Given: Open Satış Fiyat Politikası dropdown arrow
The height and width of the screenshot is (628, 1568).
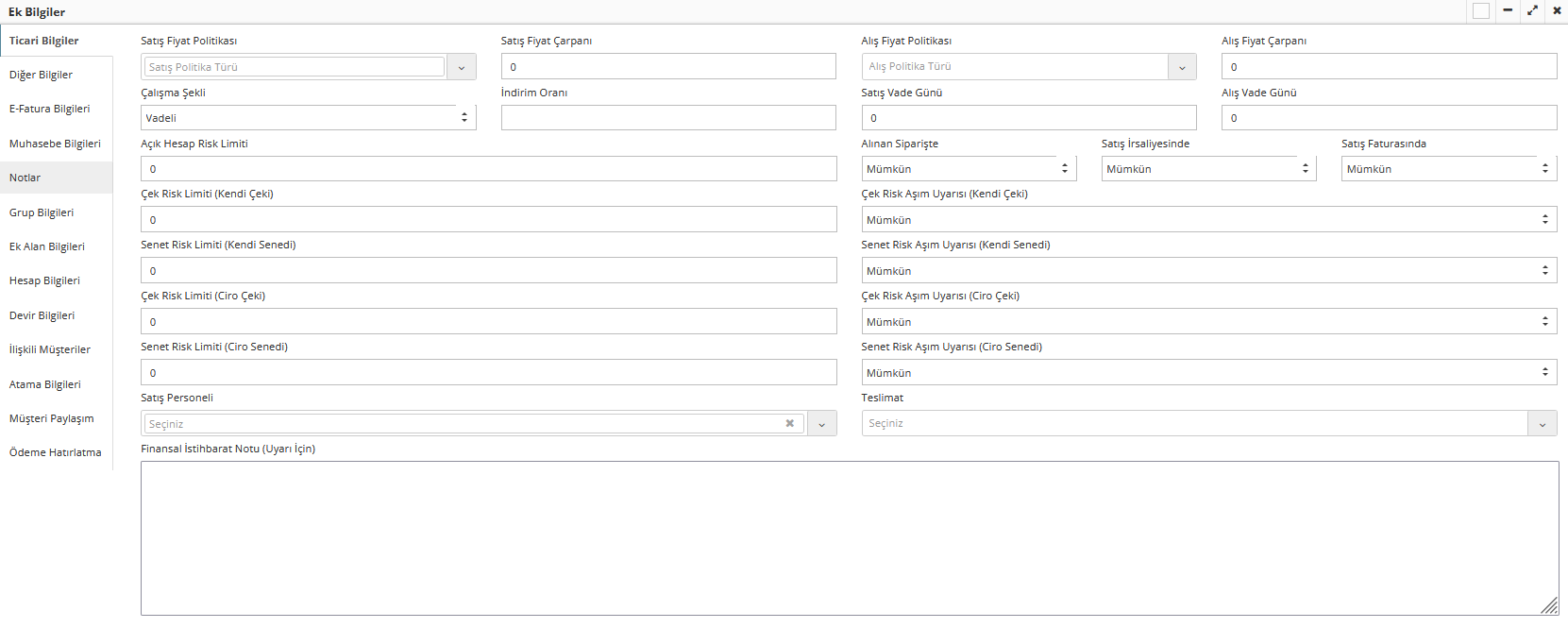Looking at the screenshot, I should [x=462, y=67].
